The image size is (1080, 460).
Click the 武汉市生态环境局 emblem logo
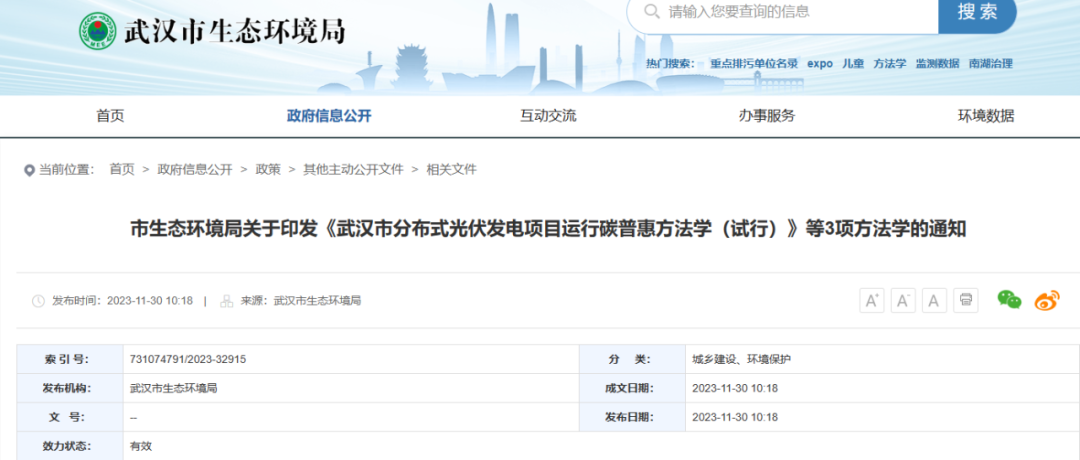98,32
